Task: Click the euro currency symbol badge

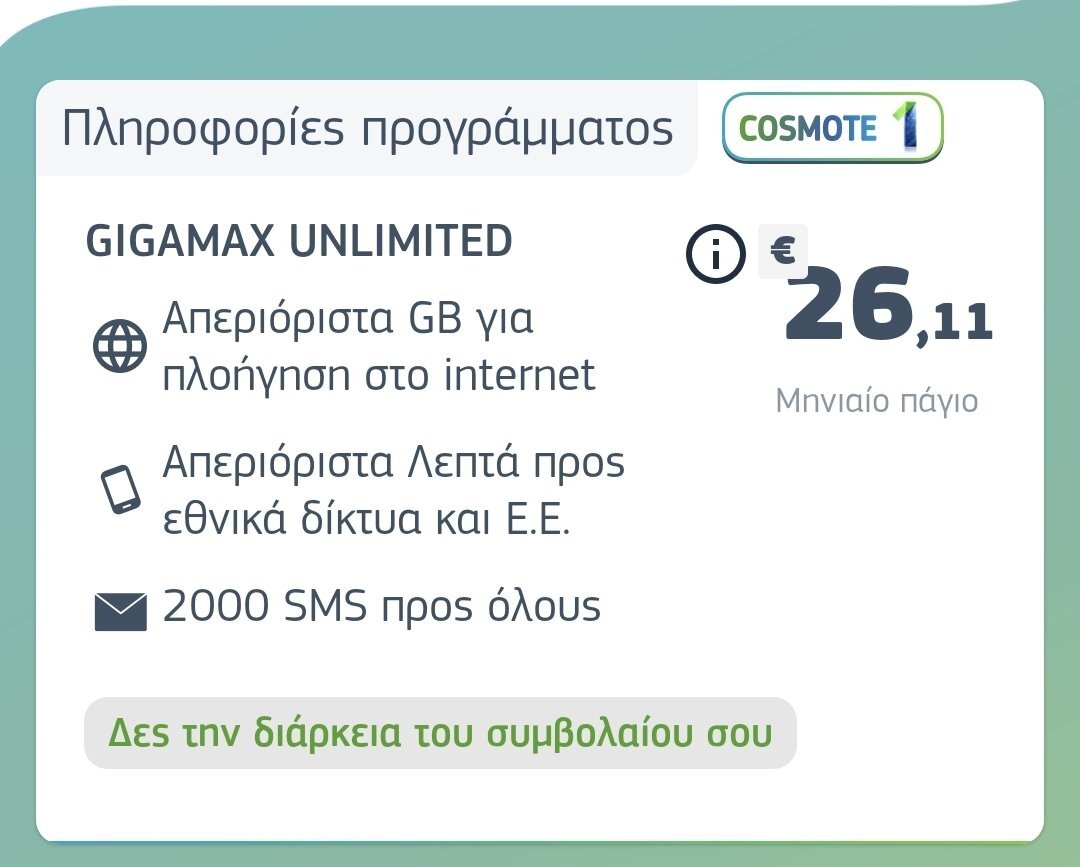Action: point(782,251)
